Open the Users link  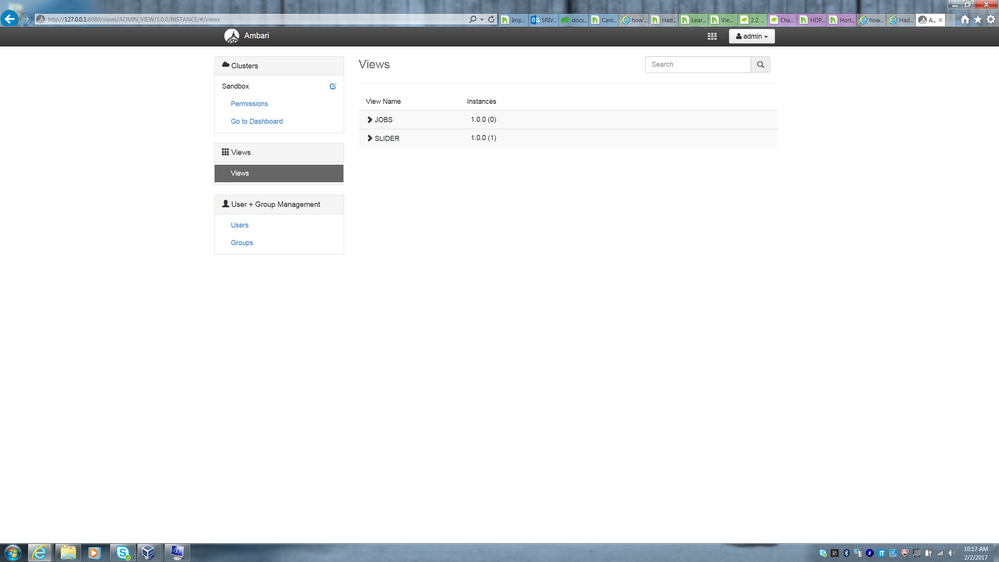click(x=240, y=225)
